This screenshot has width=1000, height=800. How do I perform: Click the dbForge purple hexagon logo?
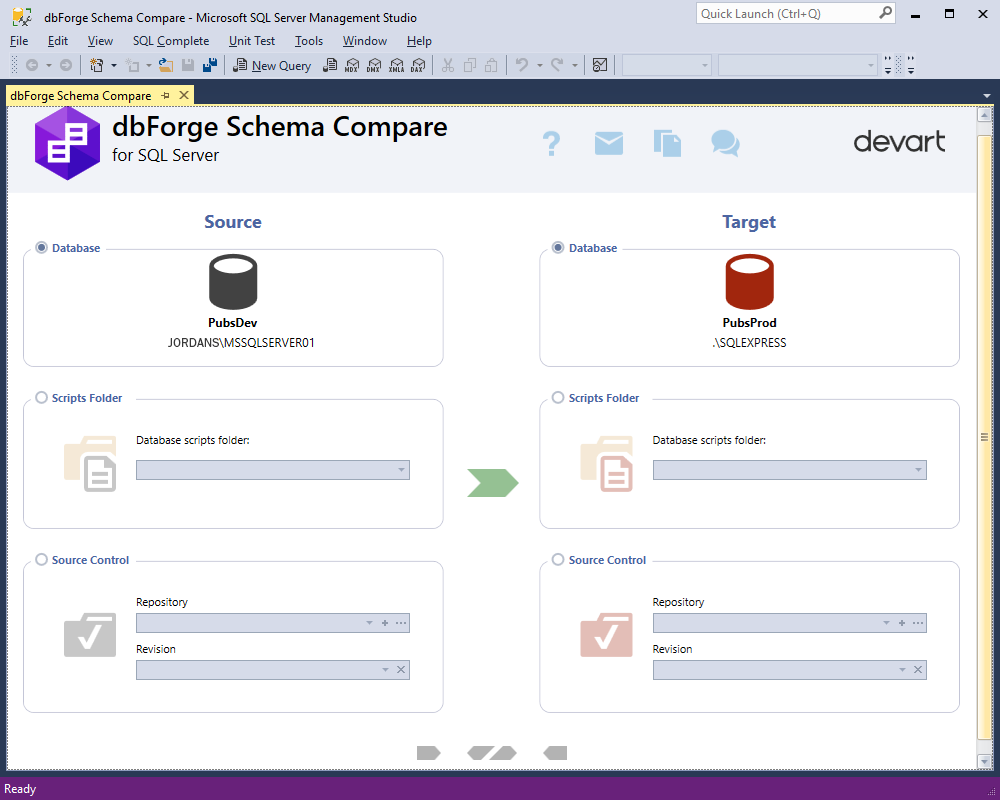[67, 144]
